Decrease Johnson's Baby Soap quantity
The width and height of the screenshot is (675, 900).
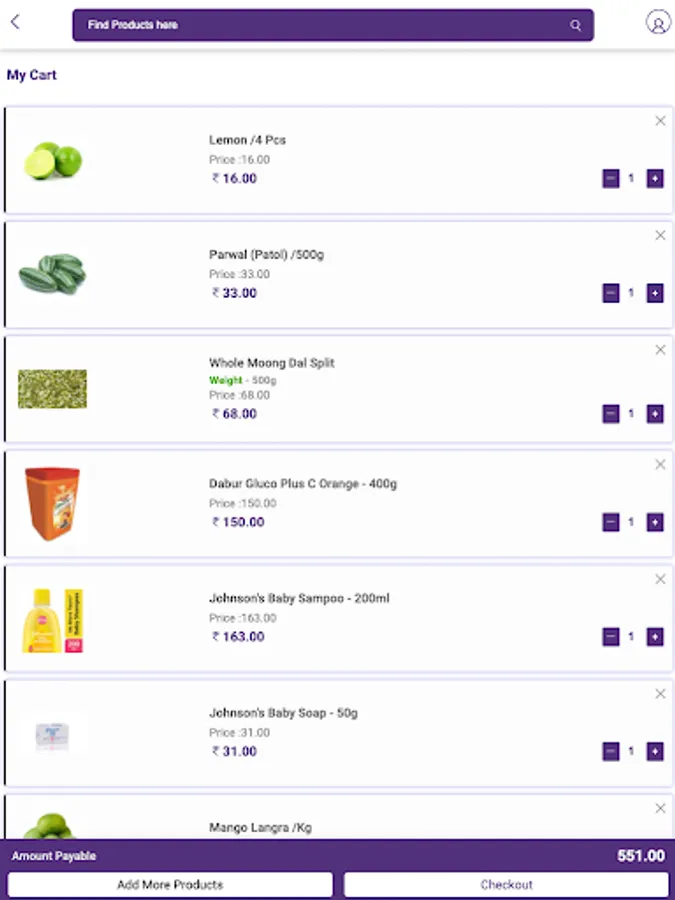pyautogui.click(x=611, y=752)
